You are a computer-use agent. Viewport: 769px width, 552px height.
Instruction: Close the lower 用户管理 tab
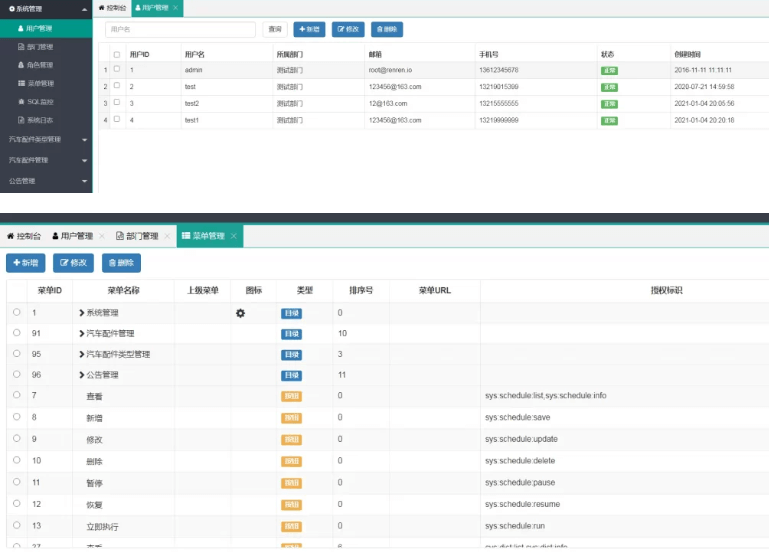(102, 236)
